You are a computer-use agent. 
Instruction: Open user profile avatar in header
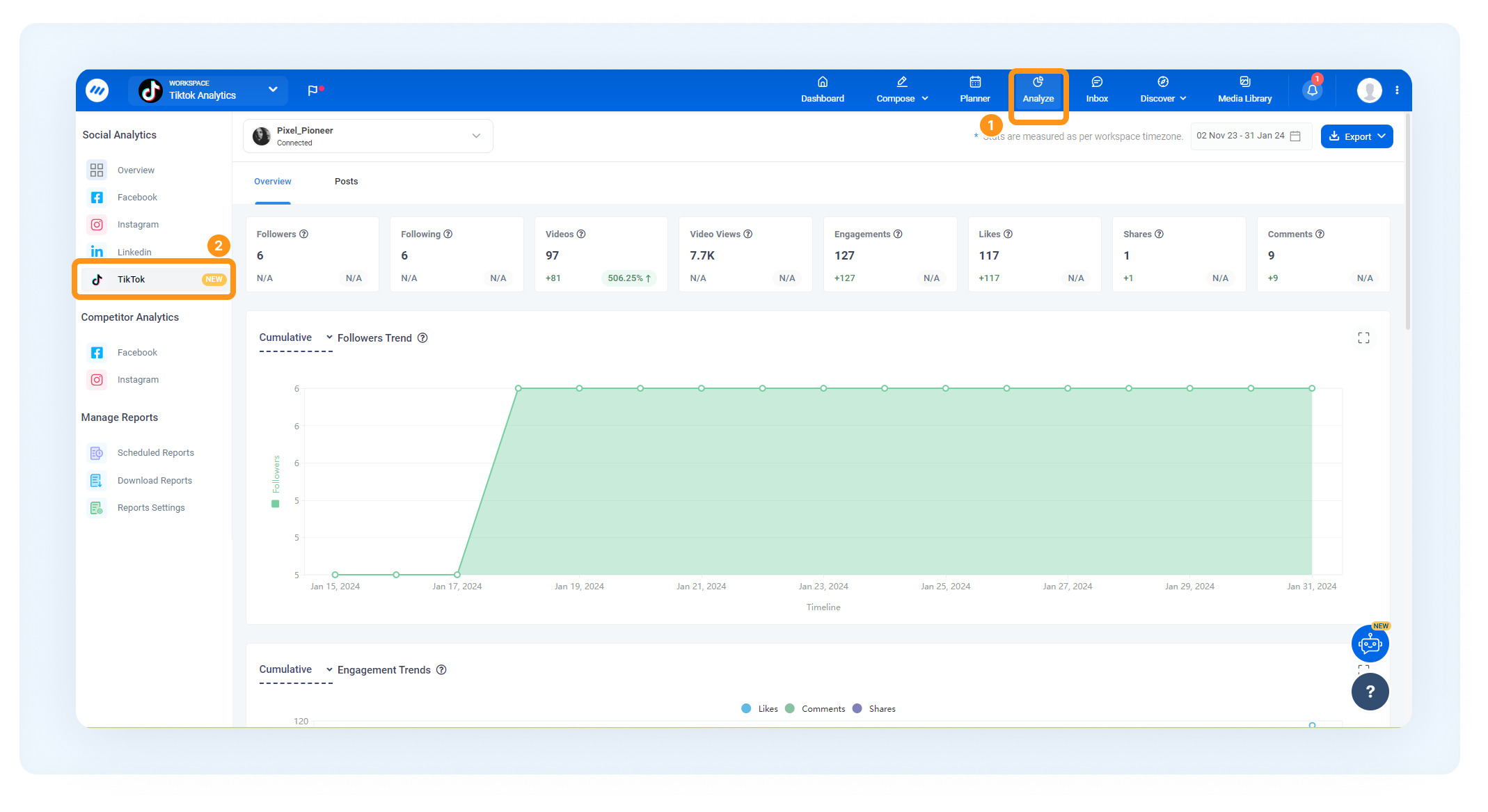pyautogui.click(x=1369, y=90)
